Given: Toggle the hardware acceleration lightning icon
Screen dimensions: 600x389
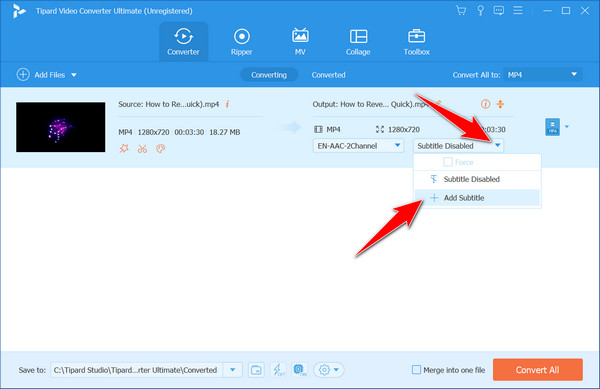Looking at the screenshot, I should tap(278, 370).
